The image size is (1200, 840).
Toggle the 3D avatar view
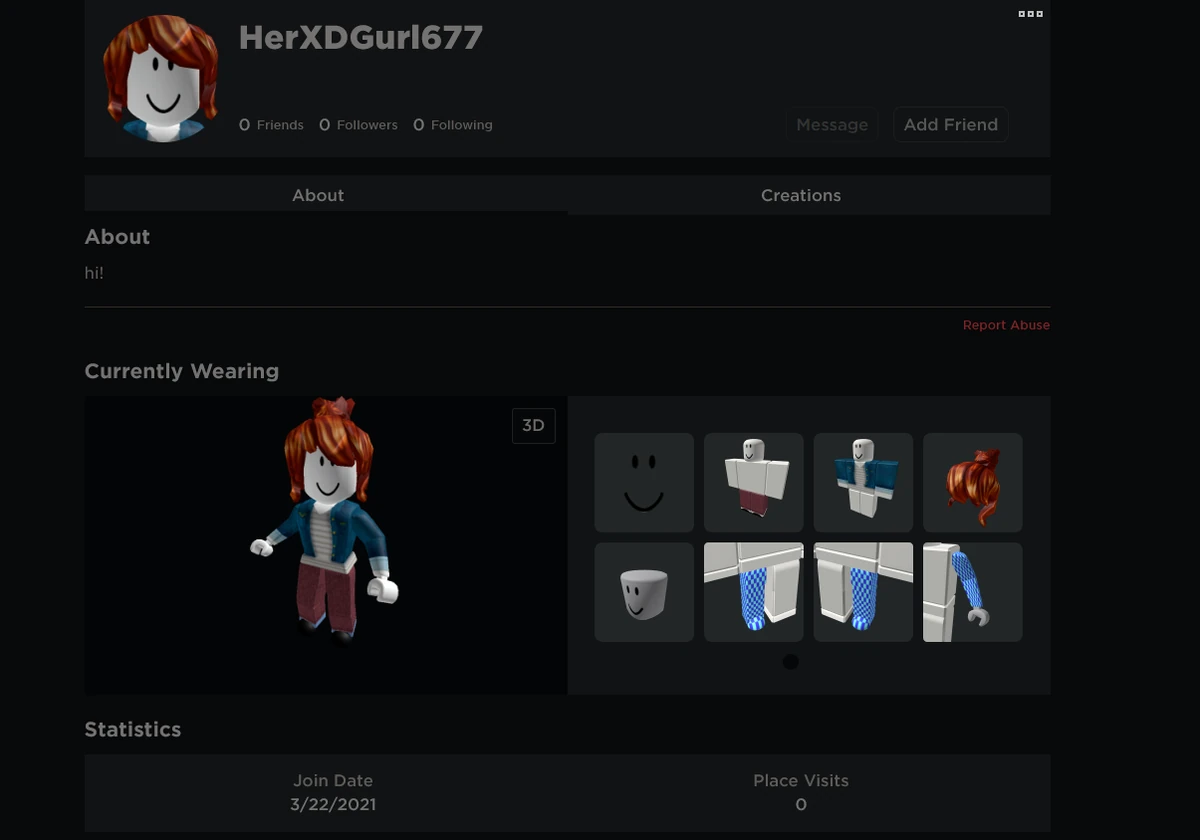(x=534, y=425)
